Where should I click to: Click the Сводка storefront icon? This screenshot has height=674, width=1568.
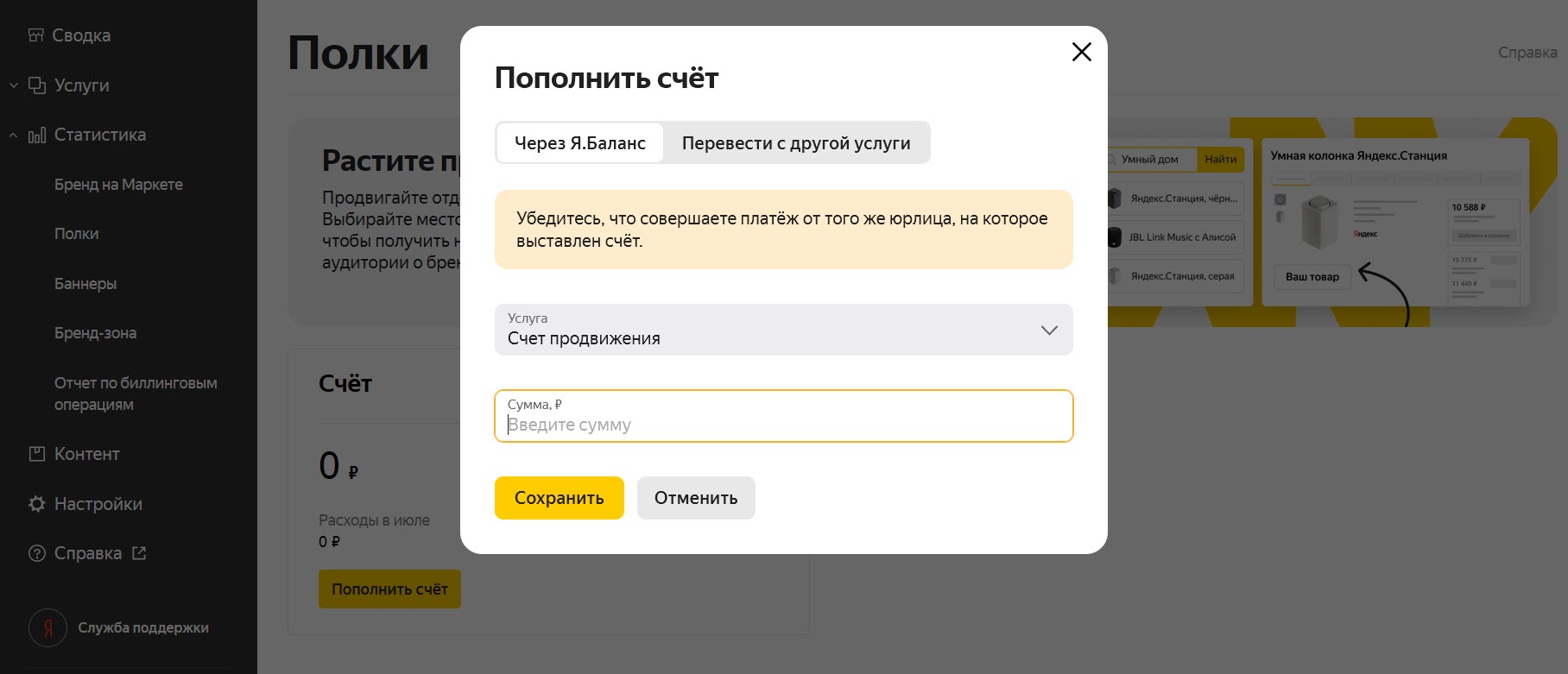tap(36, 35)
